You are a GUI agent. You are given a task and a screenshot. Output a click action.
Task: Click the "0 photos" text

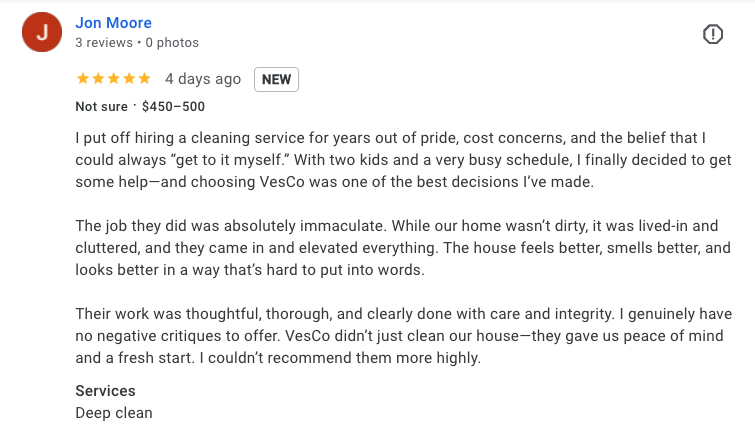tap(172, 43)
